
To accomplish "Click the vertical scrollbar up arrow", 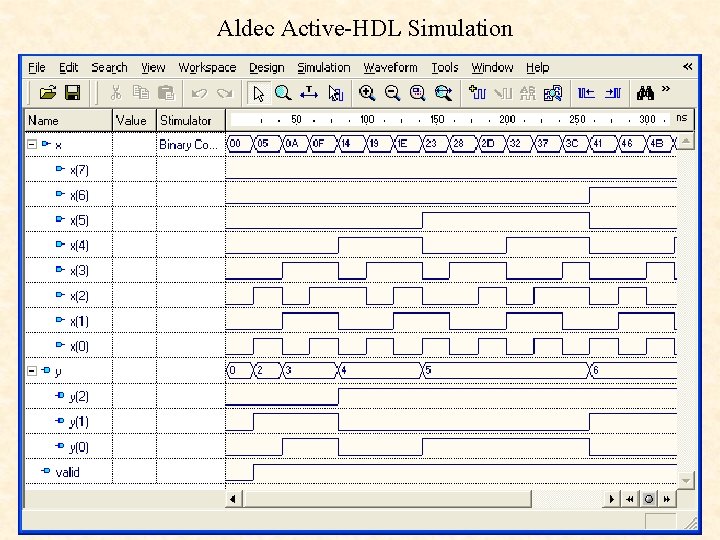I will pyautogui.click(x=686, y=141).
